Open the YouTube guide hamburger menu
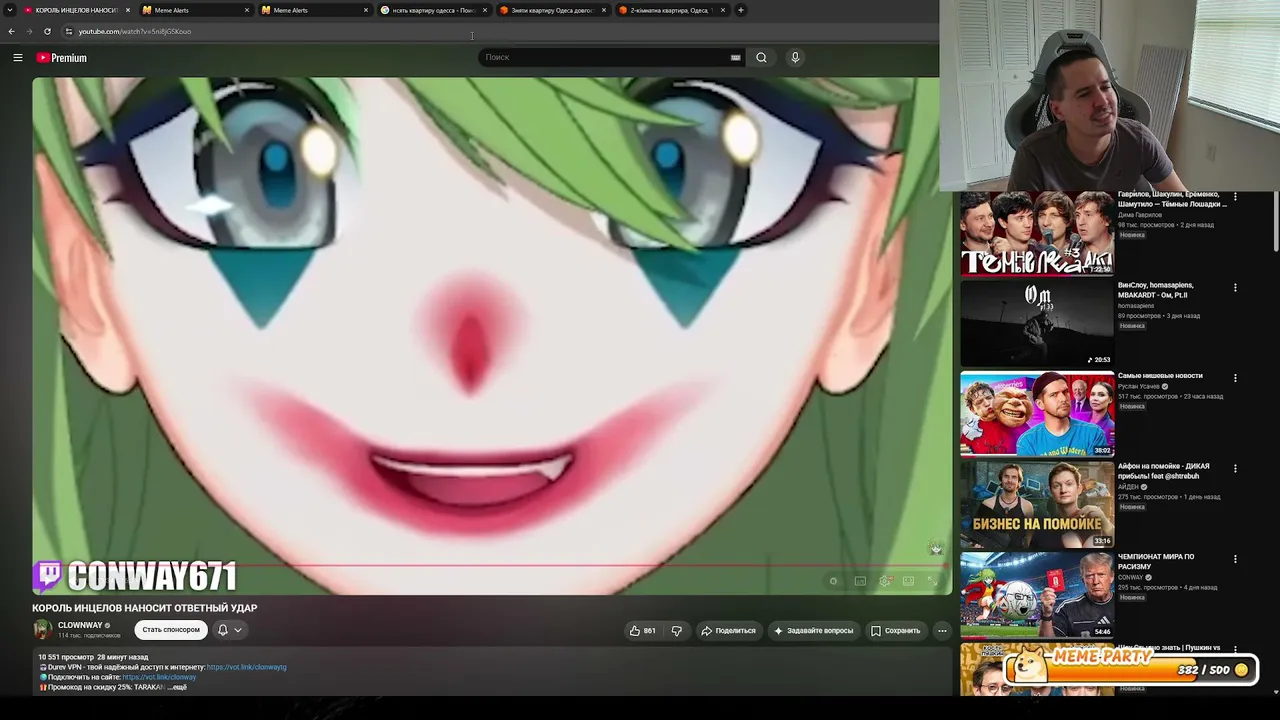1280x720 pixels. 18,58
